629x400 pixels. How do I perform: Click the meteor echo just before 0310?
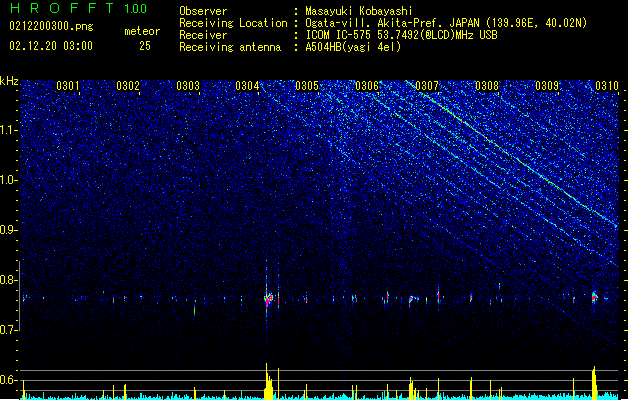click(x=595, y=297)
